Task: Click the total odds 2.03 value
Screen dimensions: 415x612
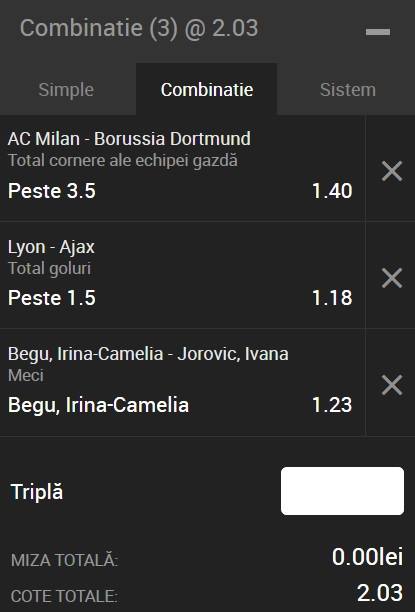Action: pos(380,593)
